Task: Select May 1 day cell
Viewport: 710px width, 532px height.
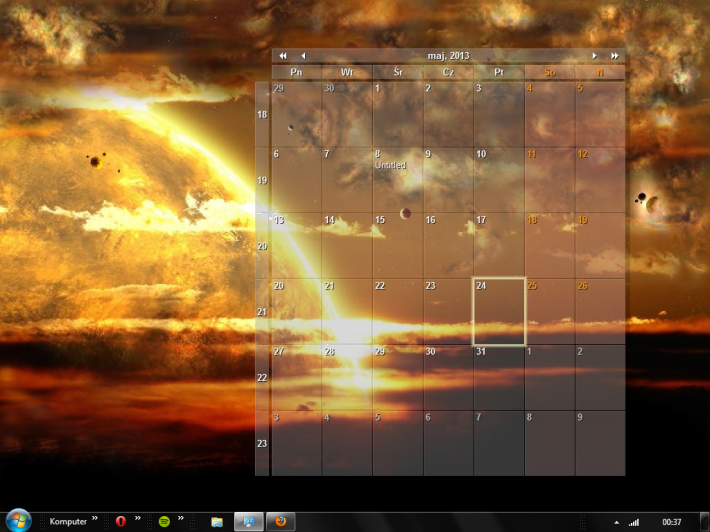Action: (398, 115)
